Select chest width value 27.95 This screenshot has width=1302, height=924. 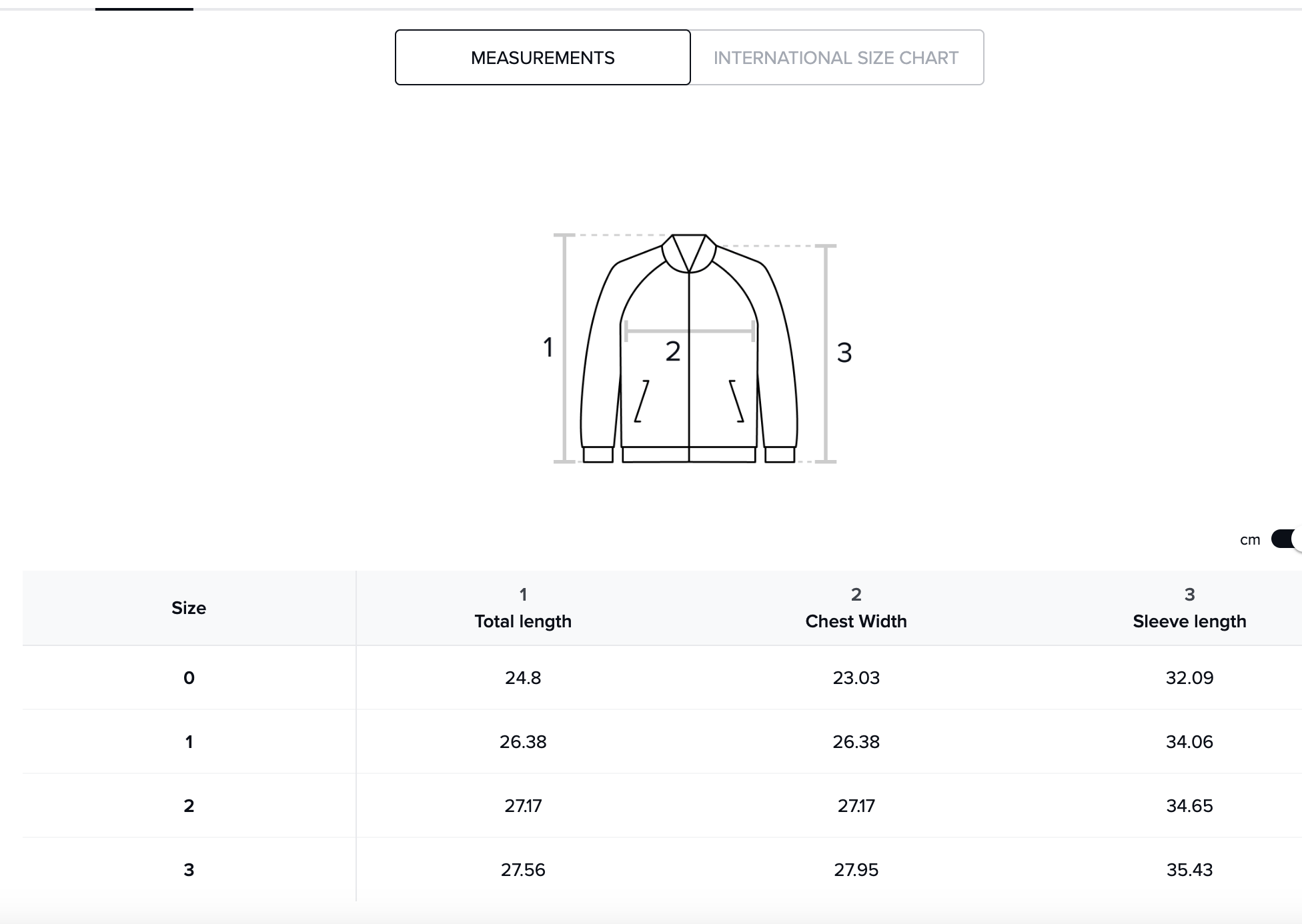pyautogui.click(x=856, y=870)
